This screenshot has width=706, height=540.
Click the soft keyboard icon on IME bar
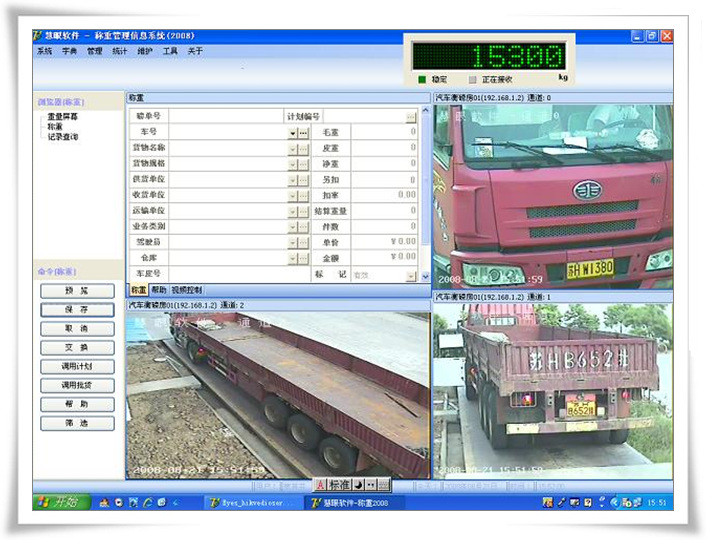click(384, 485)
